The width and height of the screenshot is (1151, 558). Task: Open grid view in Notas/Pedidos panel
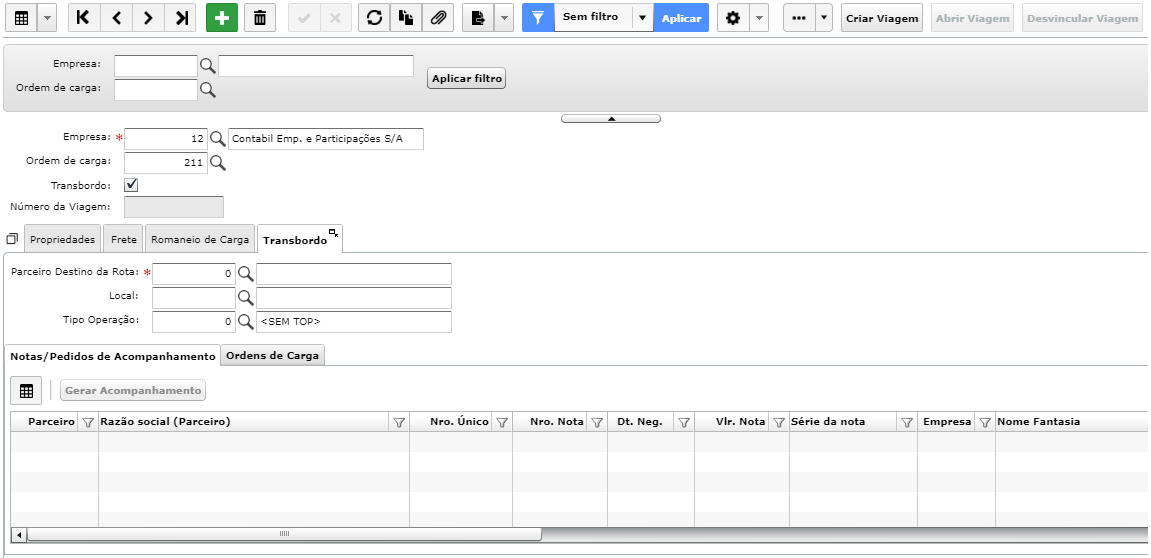[26, 391]
